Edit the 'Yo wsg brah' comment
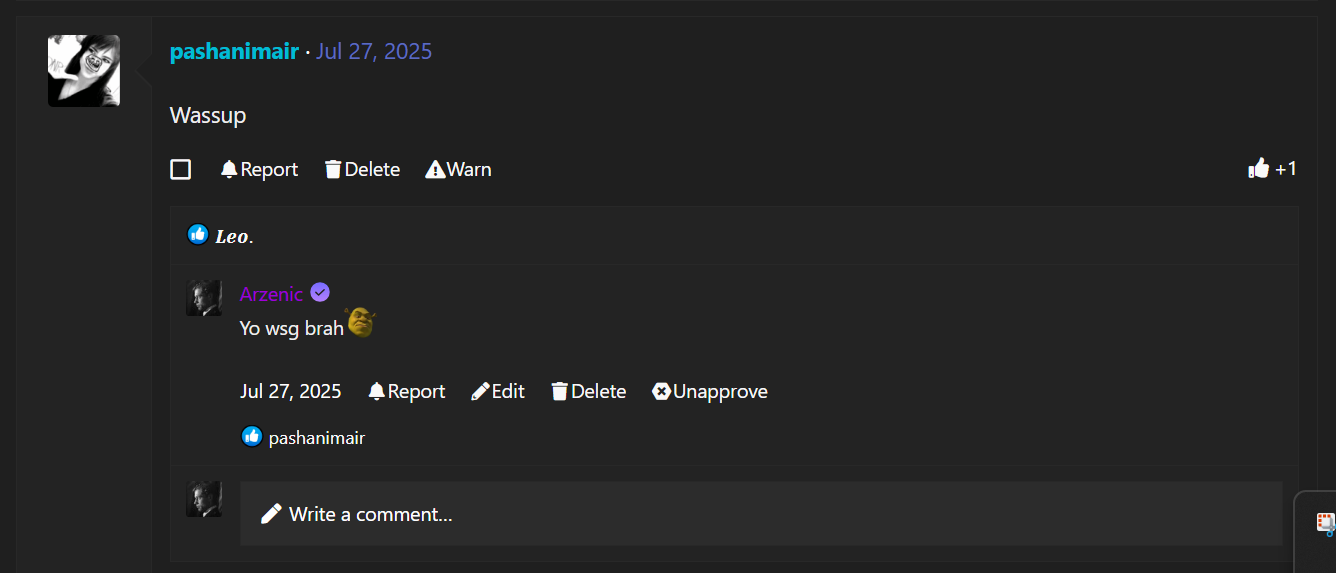Screen dimensions: 1336x573 pos(498,392)
